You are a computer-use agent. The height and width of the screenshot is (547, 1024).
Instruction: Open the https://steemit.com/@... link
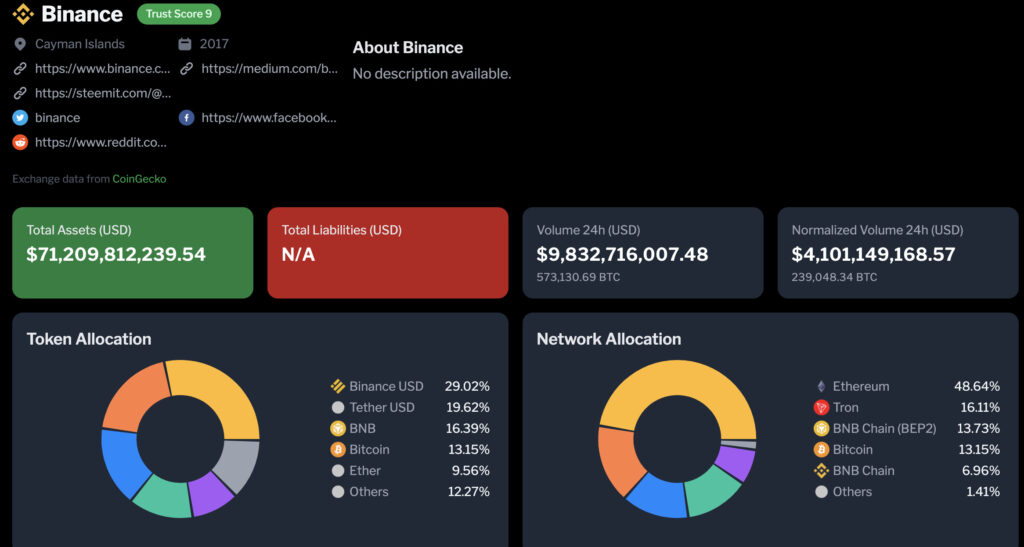(103, 93)
